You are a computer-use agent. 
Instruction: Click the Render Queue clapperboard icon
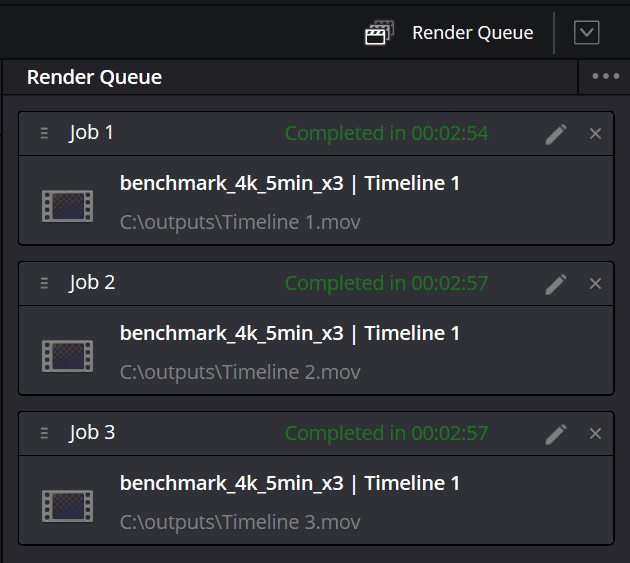click(378, 33)
